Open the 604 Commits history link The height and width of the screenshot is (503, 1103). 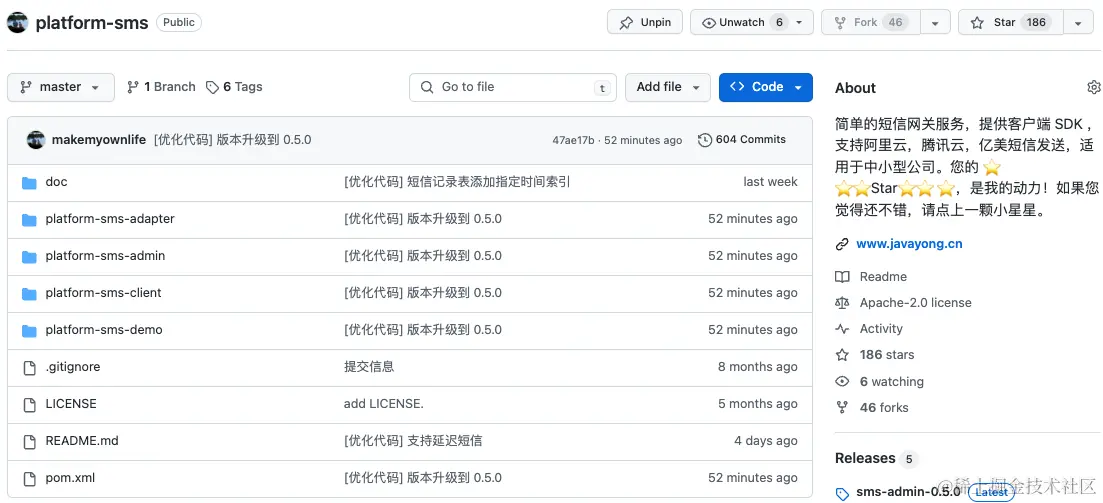point(741,140)
